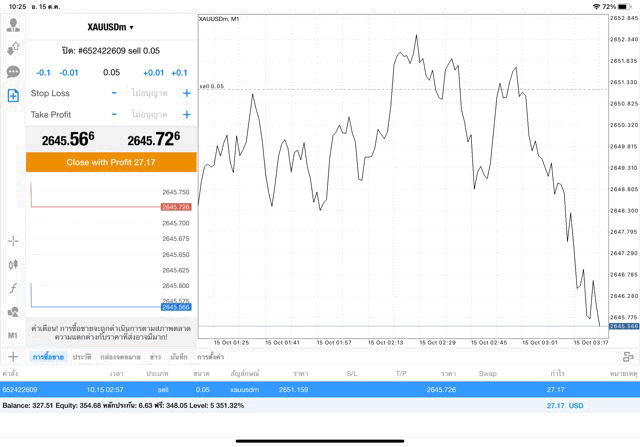The width and height of the screenshot is (640, 447).
Task: Open the indicators function icon
Action: pyautogui.click(x=13, y=288)
